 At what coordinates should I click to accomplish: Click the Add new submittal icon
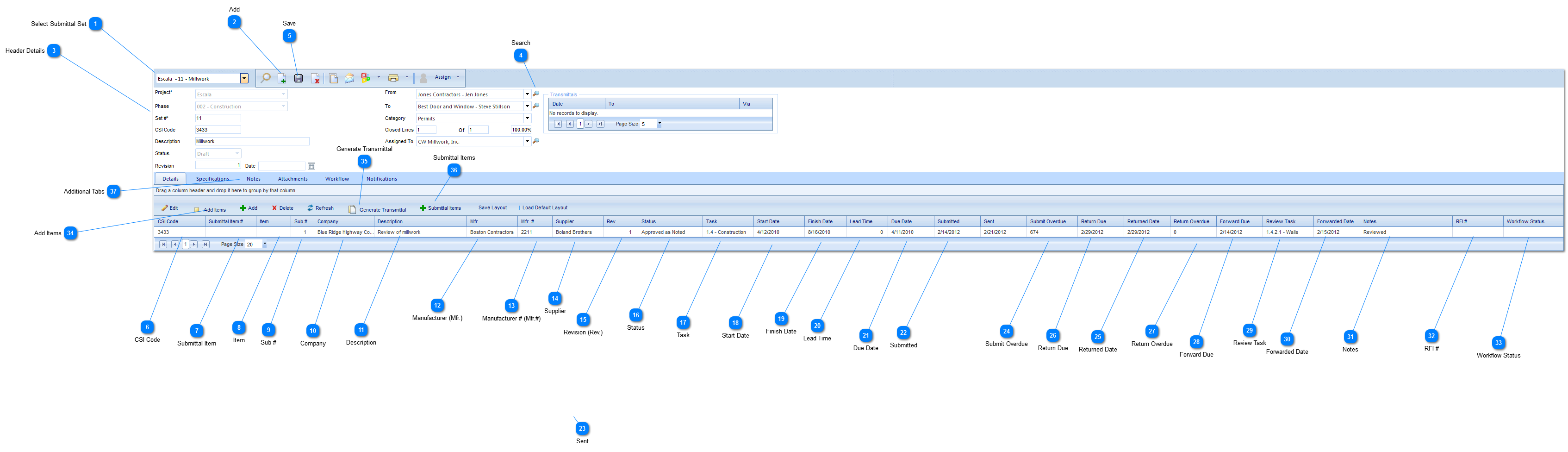[x=282, y=78]
